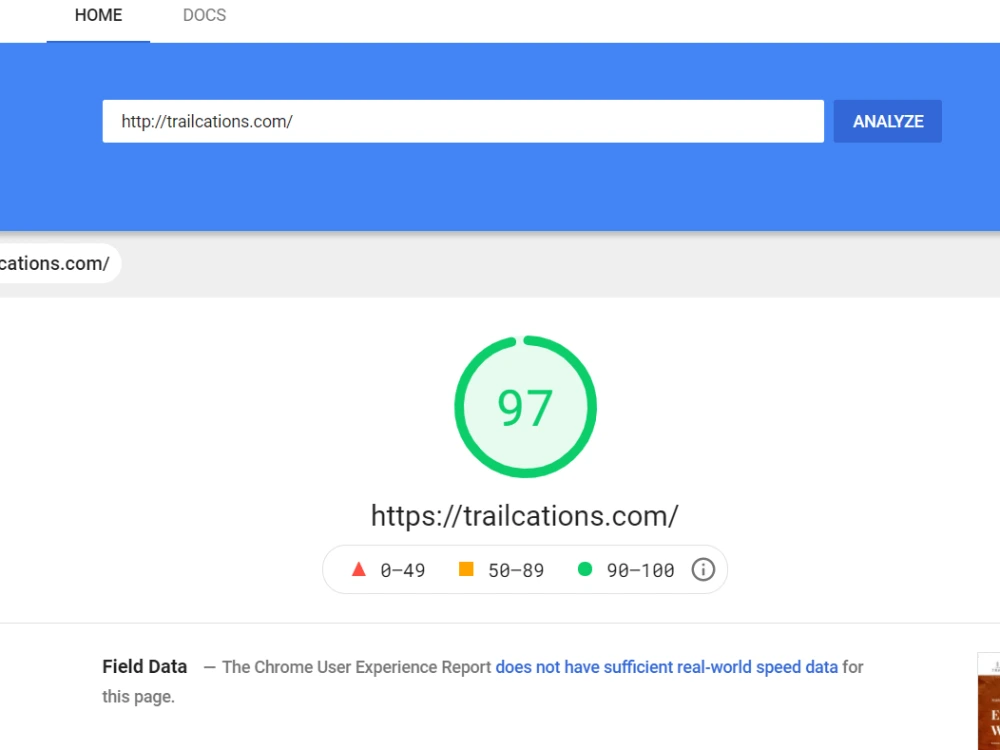The height and width of the screenshot is (750, 1000).
Task: Click the red triangle 0–49 legend icon
Action: 358,569
